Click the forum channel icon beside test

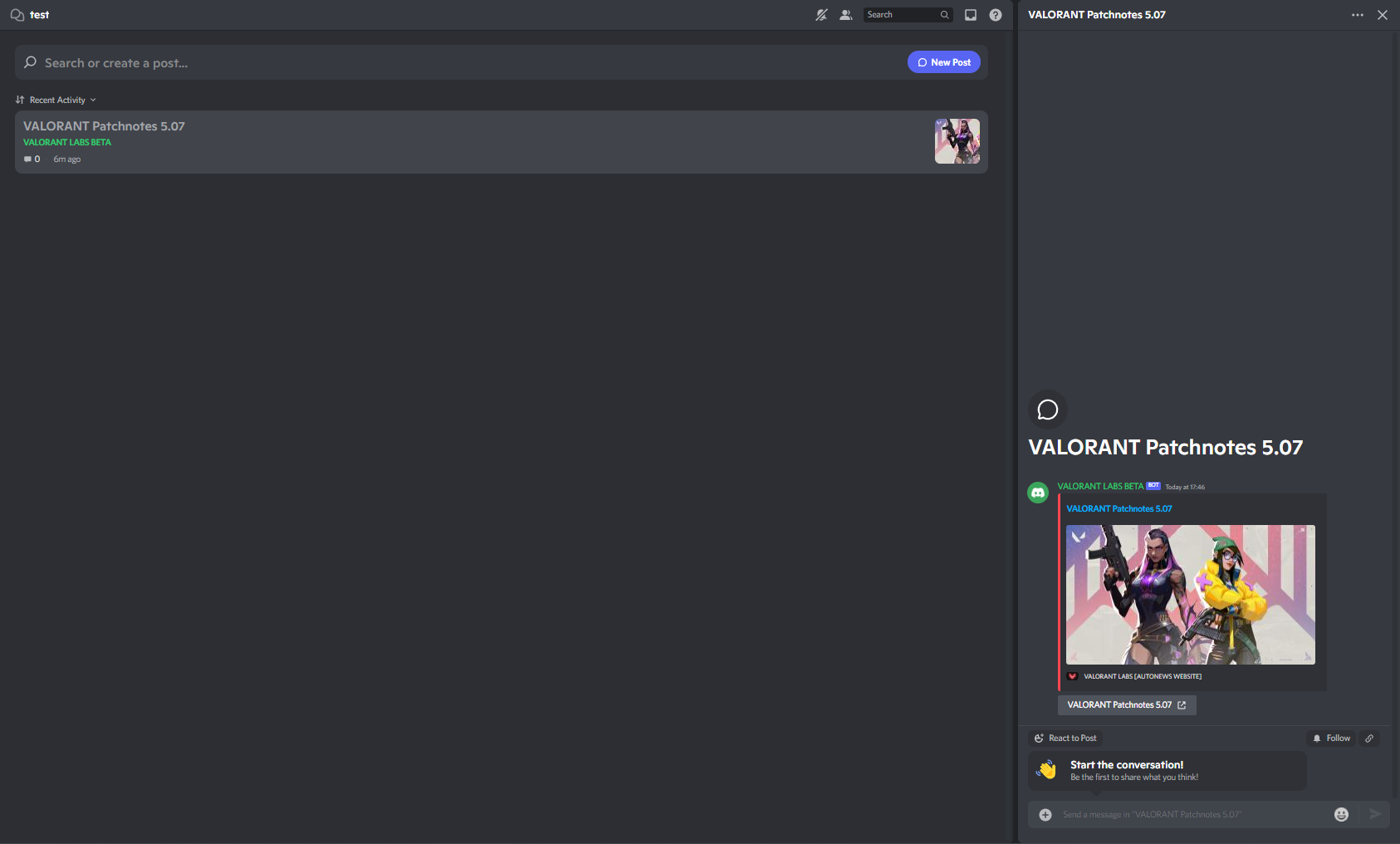tap(17, 15)
